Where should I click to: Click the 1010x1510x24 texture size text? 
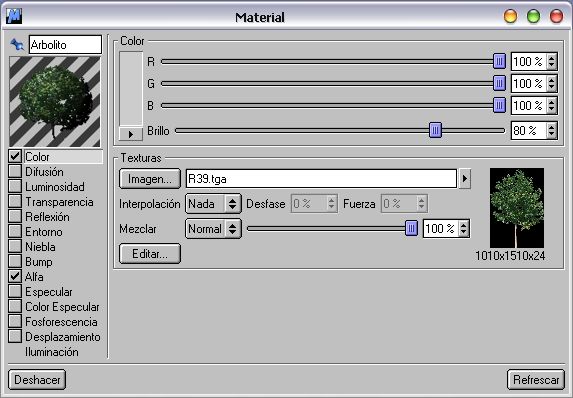click(x=510, y=255)
